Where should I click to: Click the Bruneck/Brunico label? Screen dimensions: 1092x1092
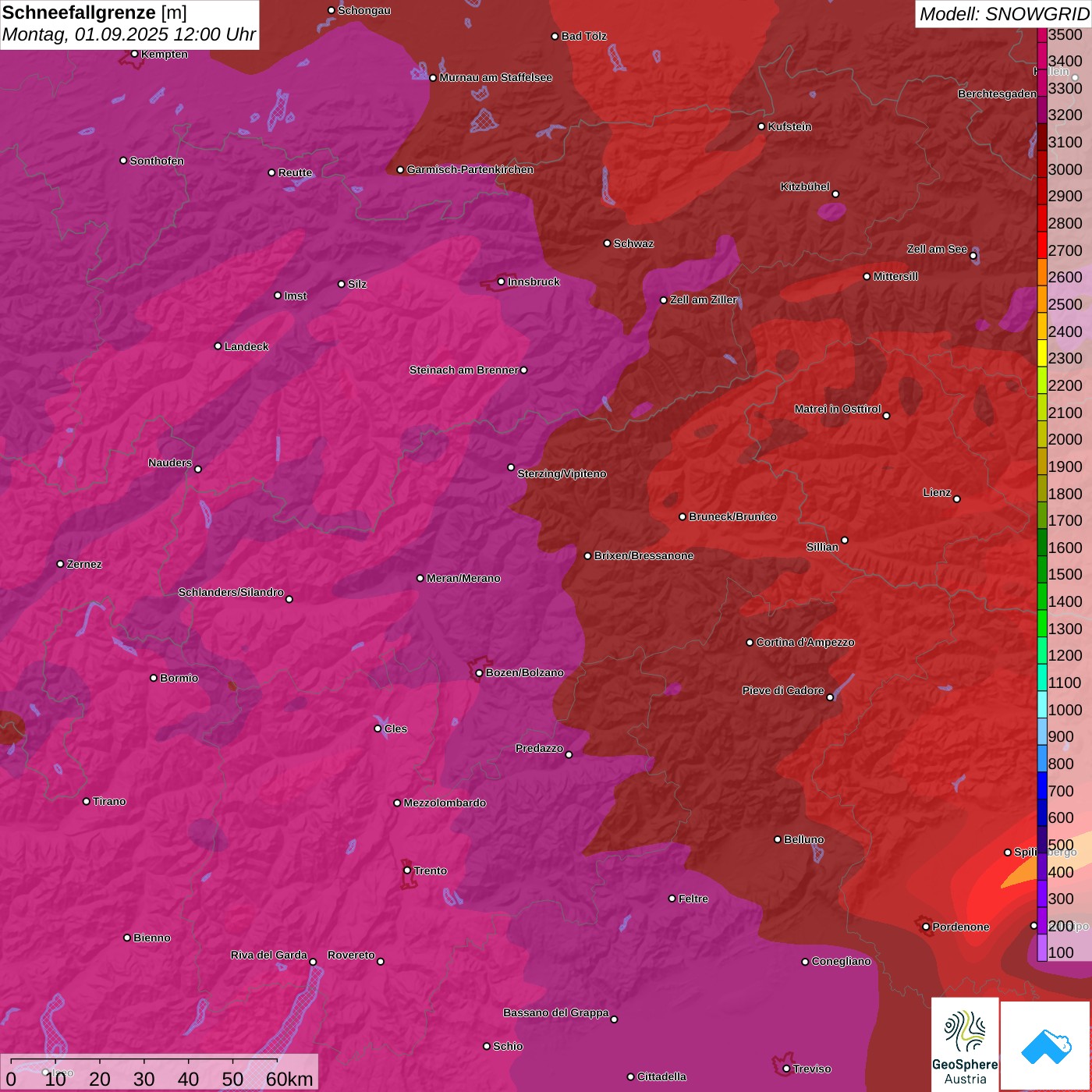coord(732,516)
